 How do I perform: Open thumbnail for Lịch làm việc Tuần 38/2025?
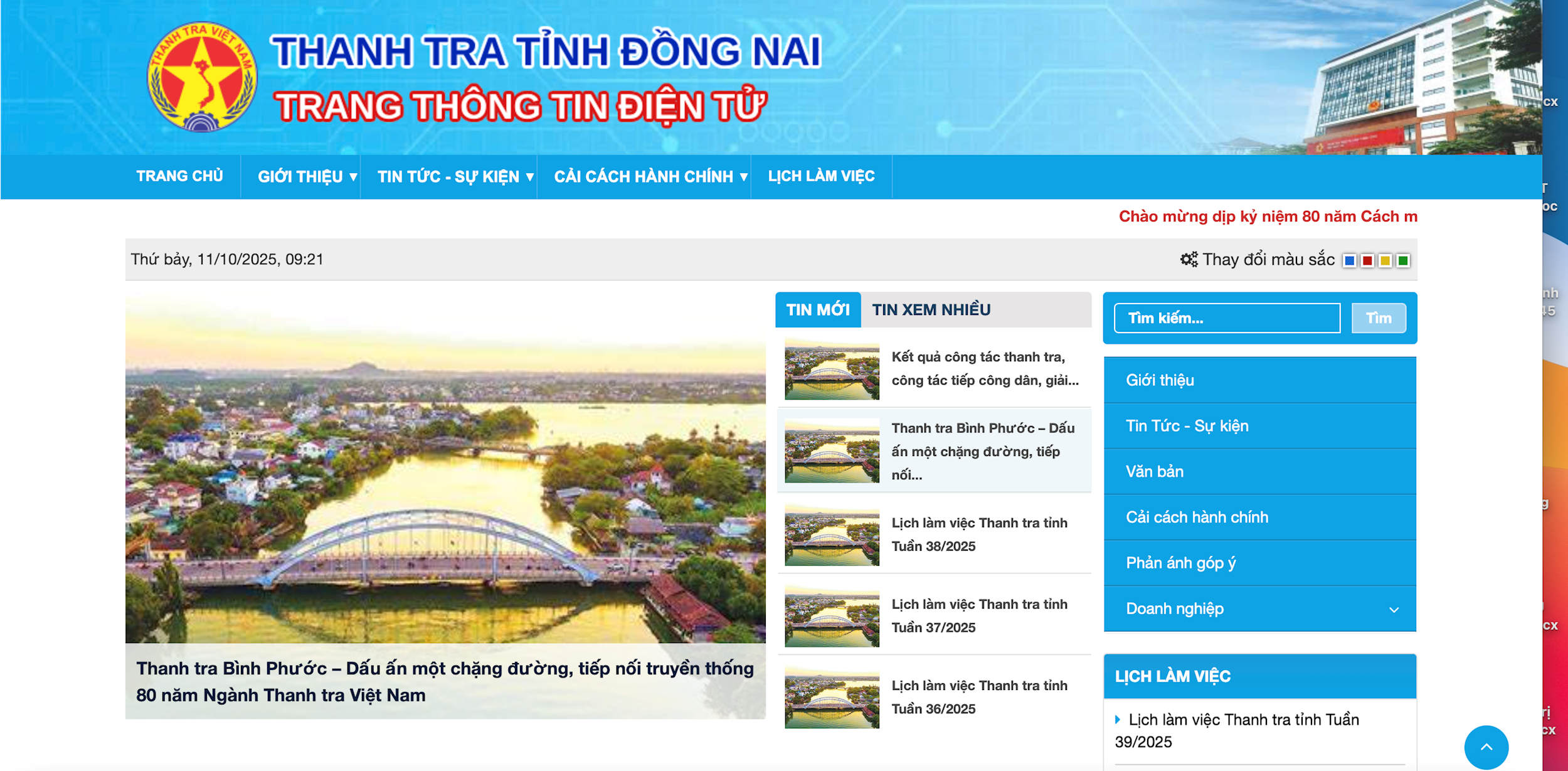point(832,534)
